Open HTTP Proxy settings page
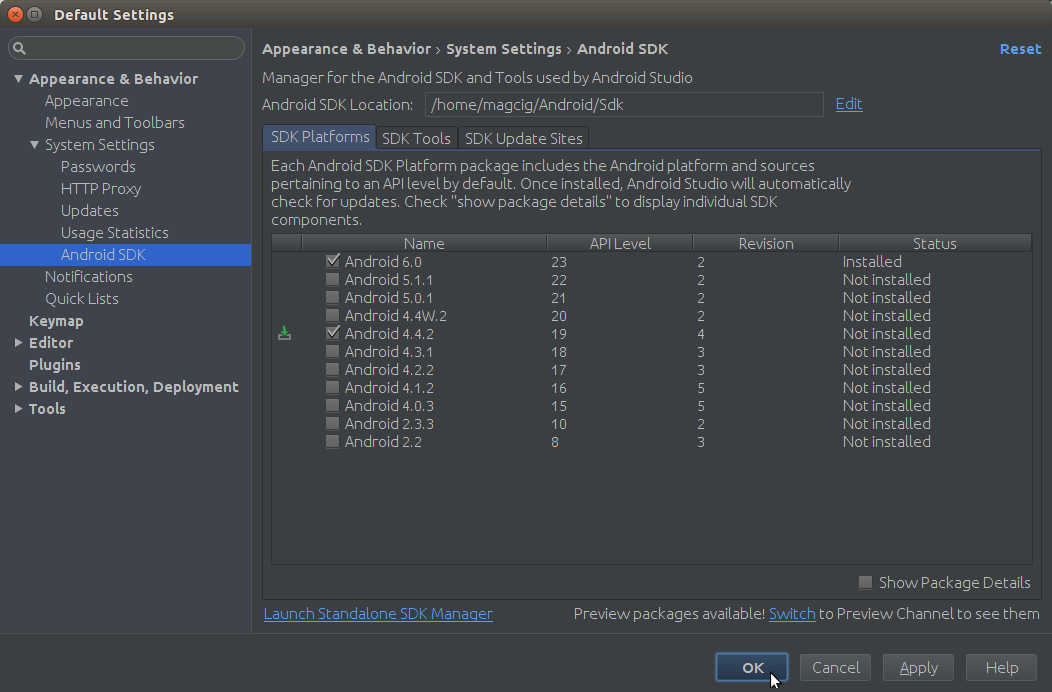This screenshot has height=692, width=1052. click(x=101, y=189)
